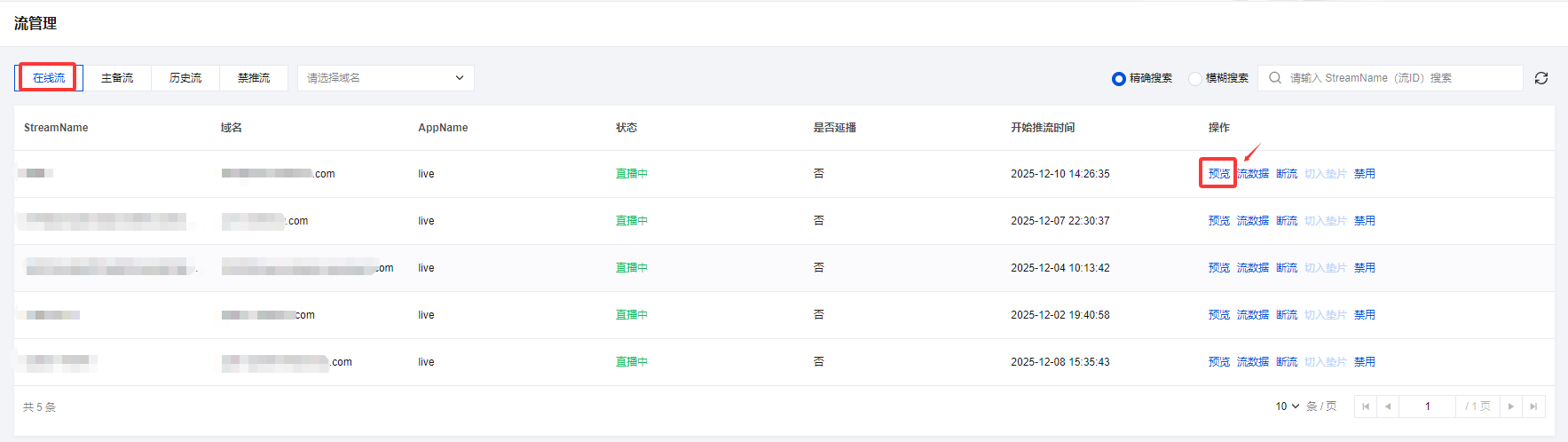Open the 请选择域名 domain dropdown
Viewport: 1568px width, 442px height.
385,78
